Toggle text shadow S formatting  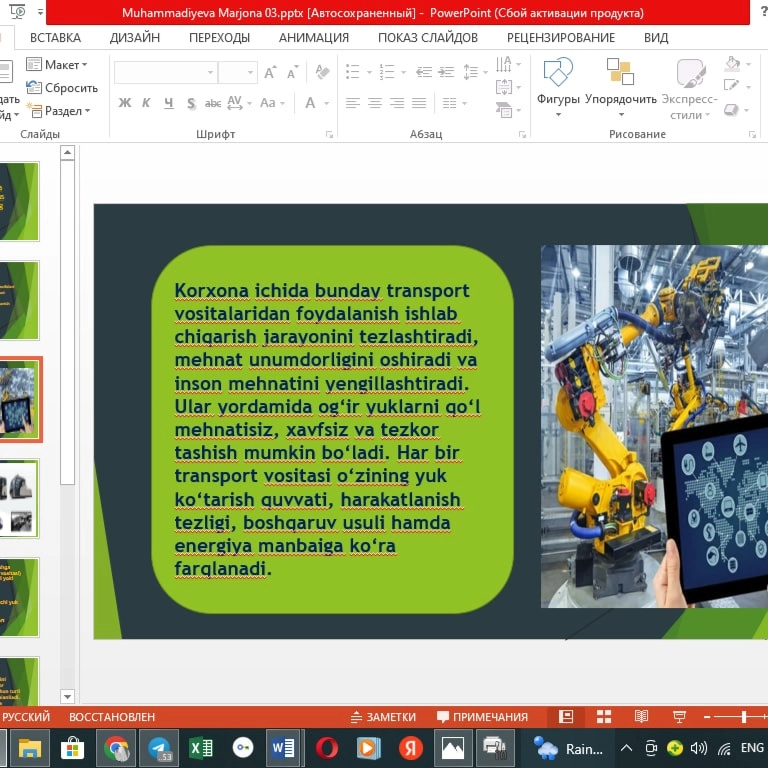(x=190, y=103)
